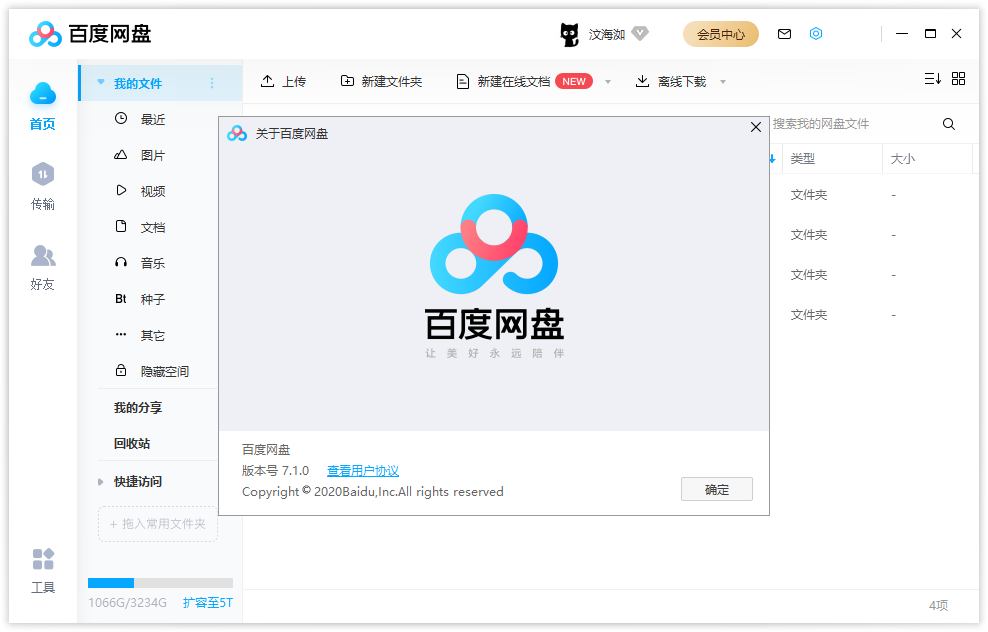Select 其它 in the sidebar
988x632 pixels.
point(152,335)
